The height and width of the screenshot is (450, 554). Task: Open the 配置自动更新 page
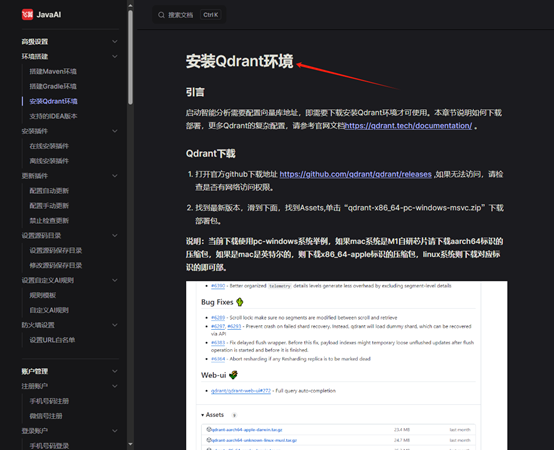(49, 191)
